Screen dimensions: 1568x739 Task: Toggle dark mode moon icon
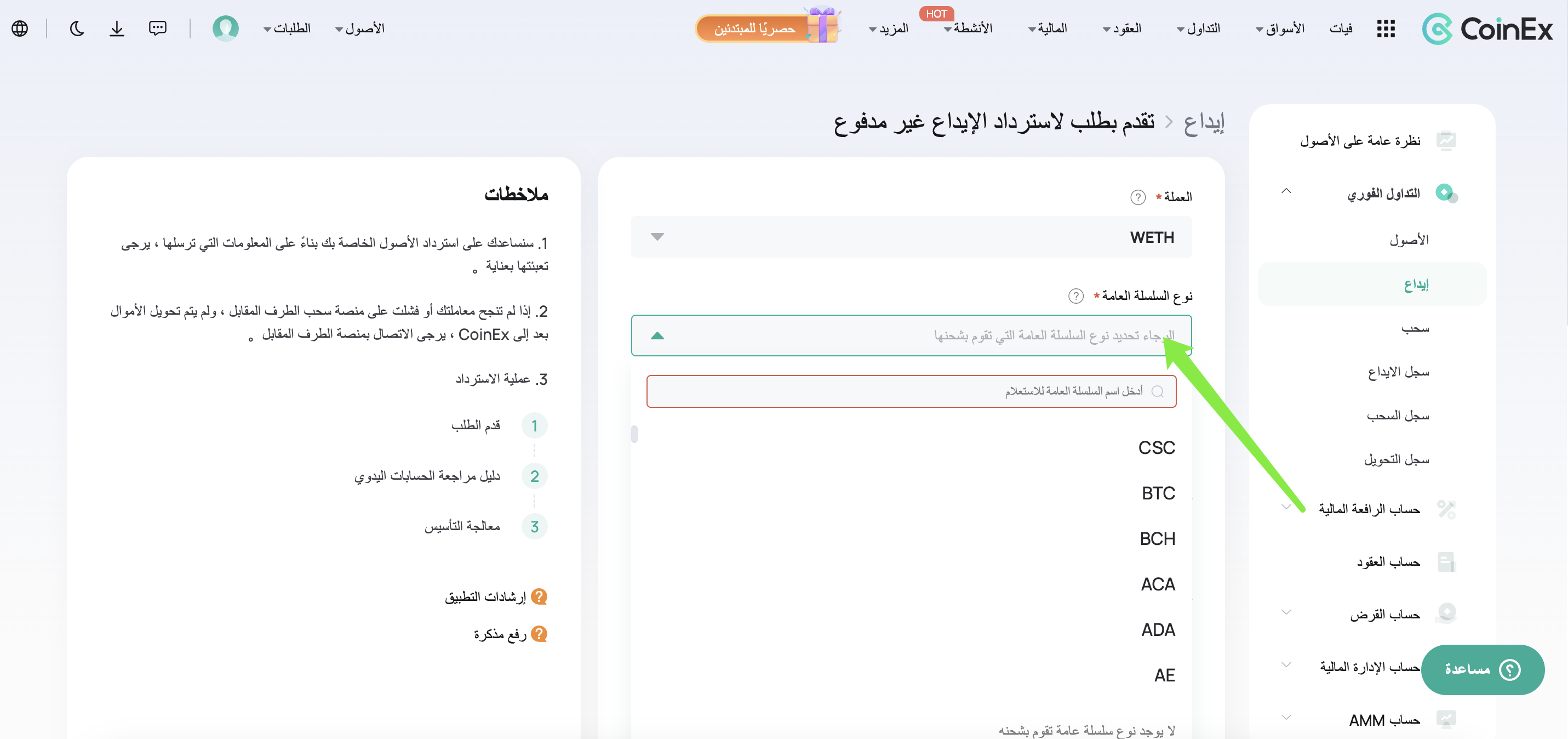click(77, 29)
